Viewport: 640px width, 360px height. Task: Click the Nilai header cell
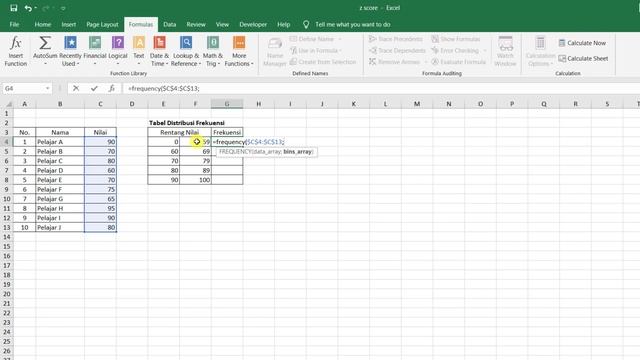100,132
